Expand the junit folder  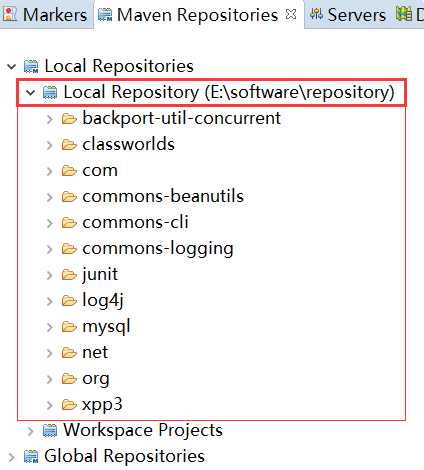point(50,275)
